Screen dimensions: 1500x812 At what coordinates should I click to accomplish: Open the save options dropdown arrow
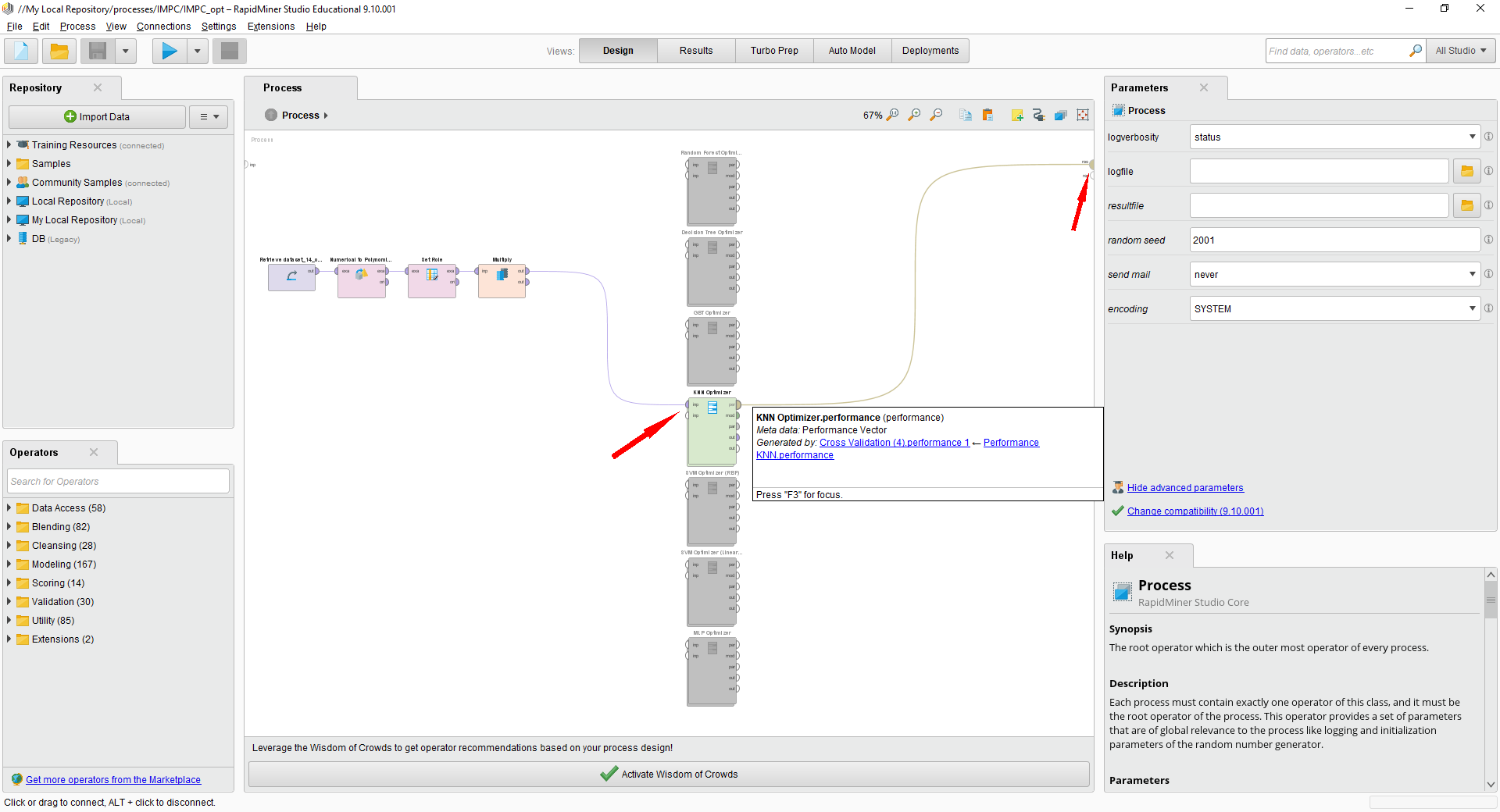pyautogui.click(x=125, y=52)
